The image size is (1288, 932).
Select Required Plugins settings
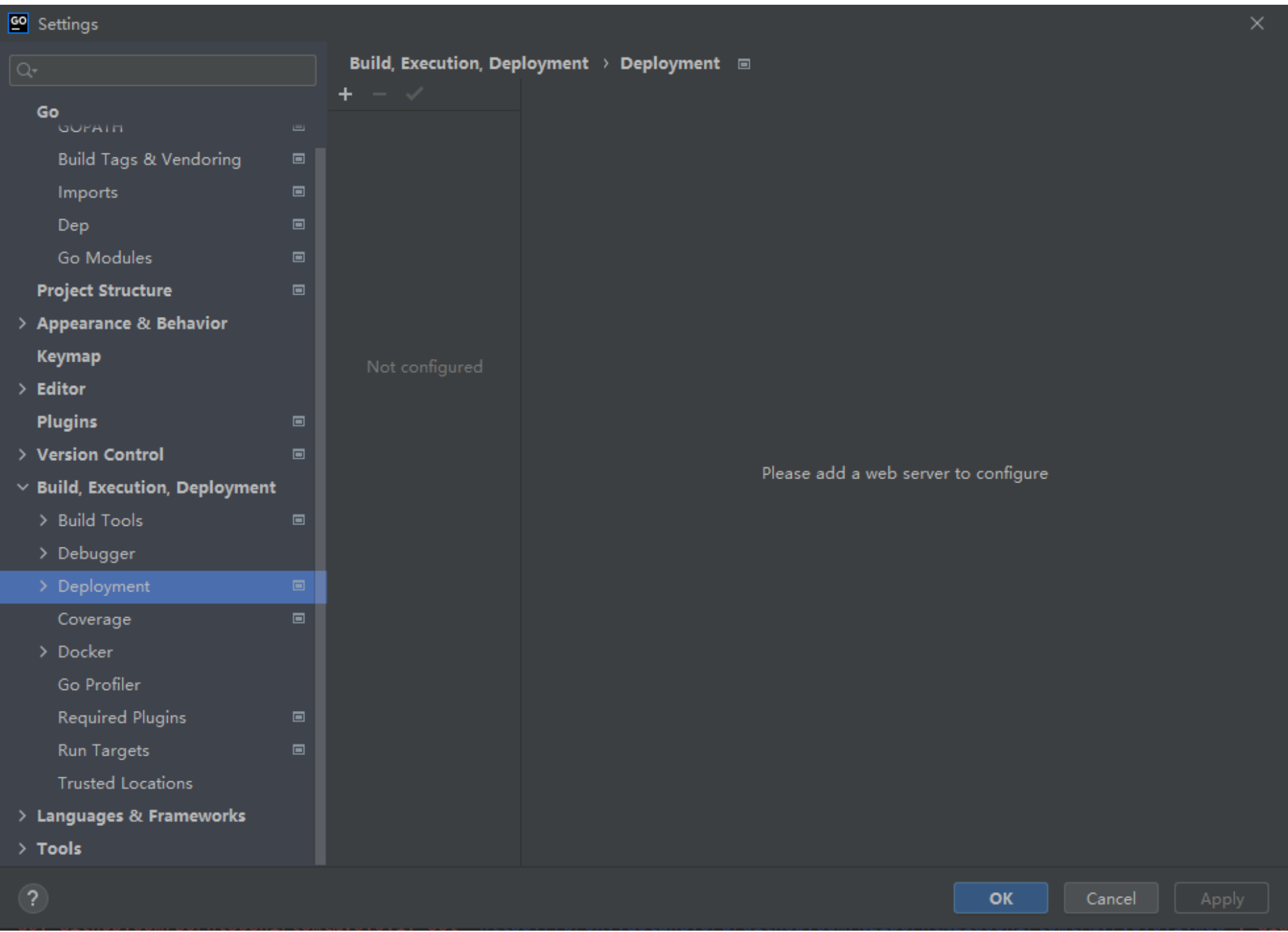(x=122, y=718)
